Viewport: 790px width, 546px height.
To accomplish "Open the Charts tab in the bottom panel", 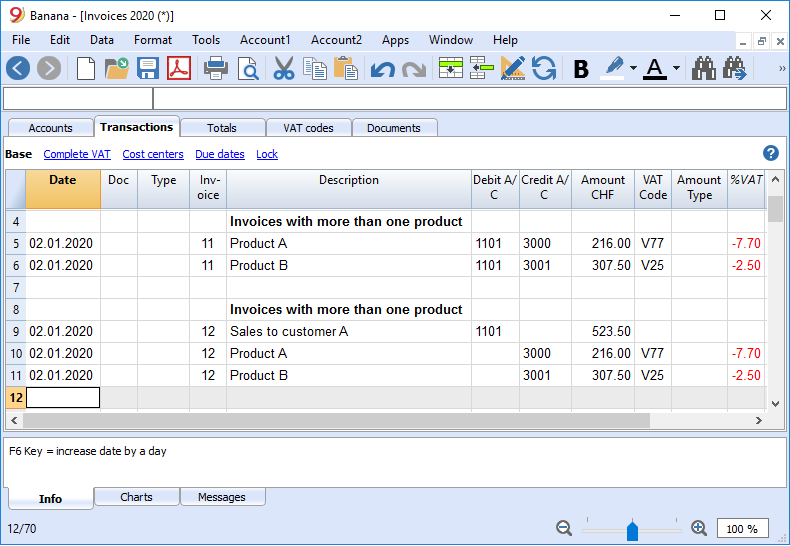I will [137, 497].
